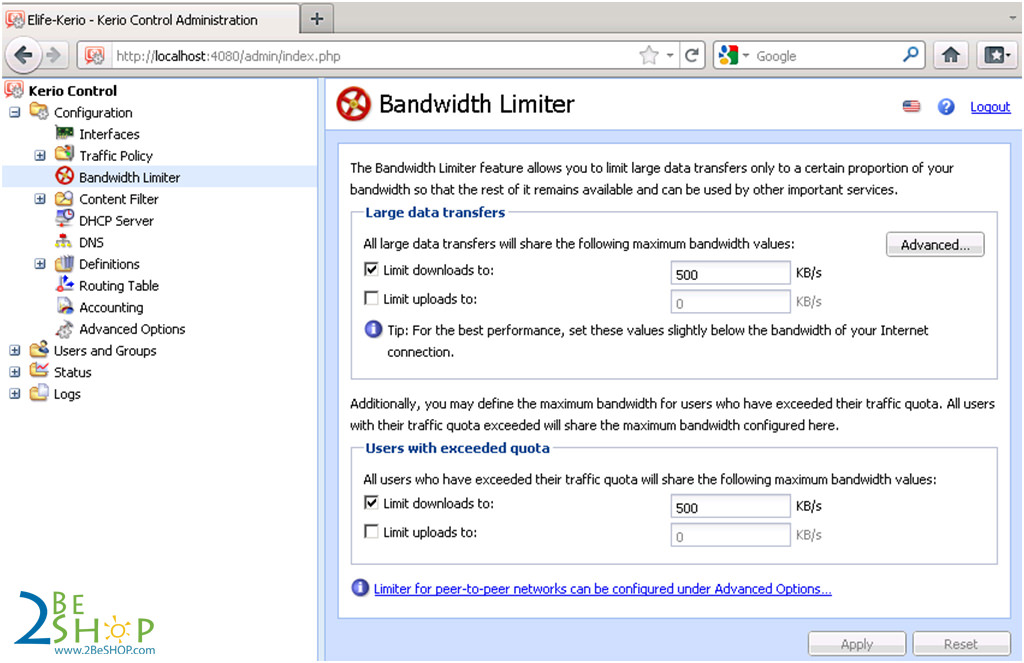Click the exceeded quota download limit field
This screenshot has width=1024, height=663.
click(730, 506)
